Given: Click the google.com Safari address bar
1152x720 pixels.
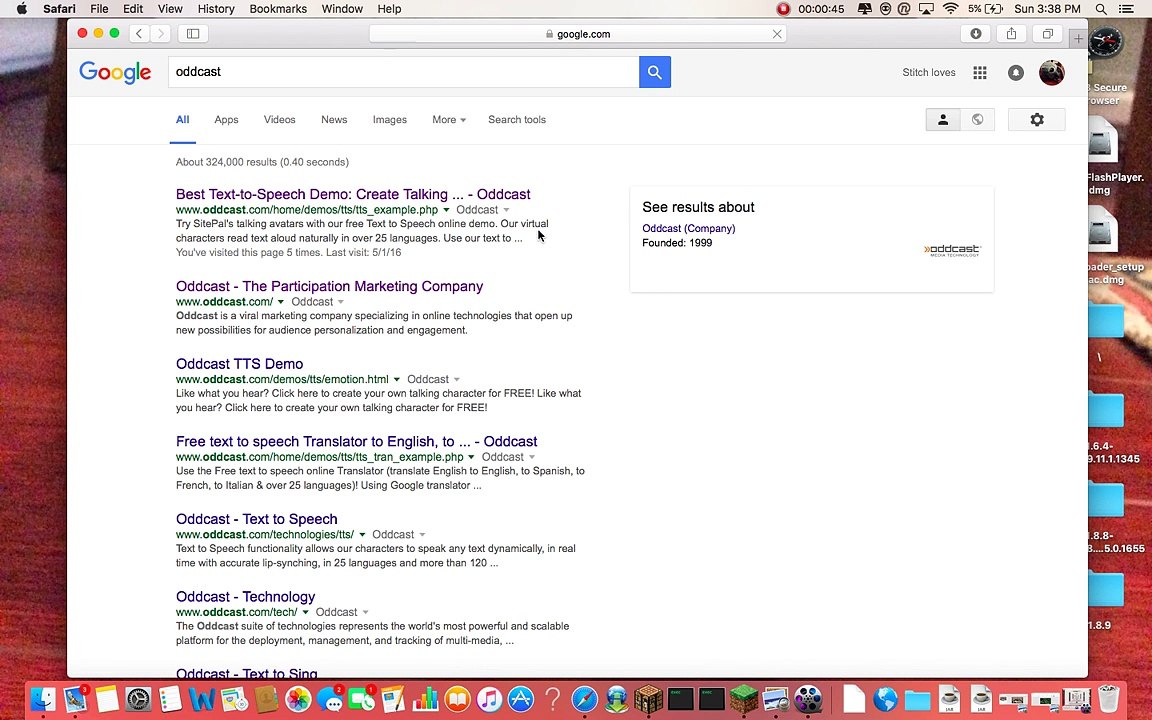Looking at the screenshot, I should pos(577,34).
